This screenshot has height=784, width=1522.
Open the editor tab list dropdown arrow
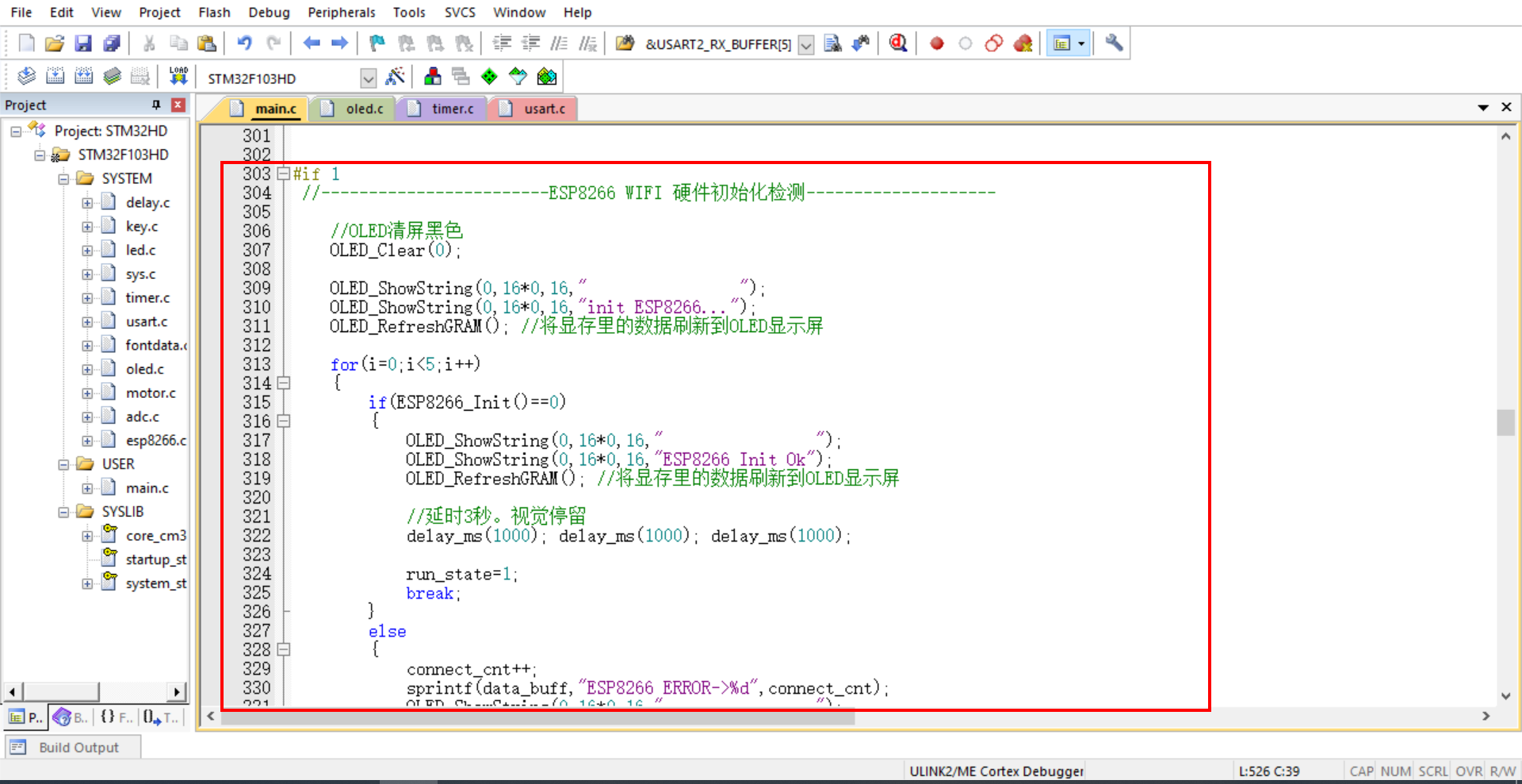1482,107
